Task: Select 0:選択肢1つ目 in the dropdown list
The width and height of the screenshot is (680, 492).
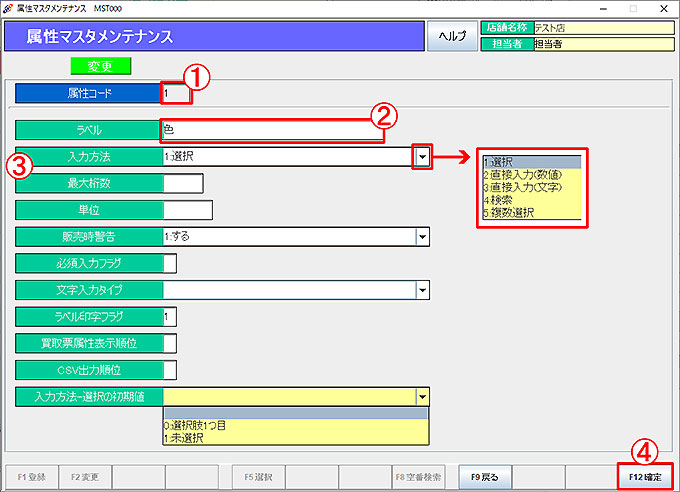Action: click(296, 425)
